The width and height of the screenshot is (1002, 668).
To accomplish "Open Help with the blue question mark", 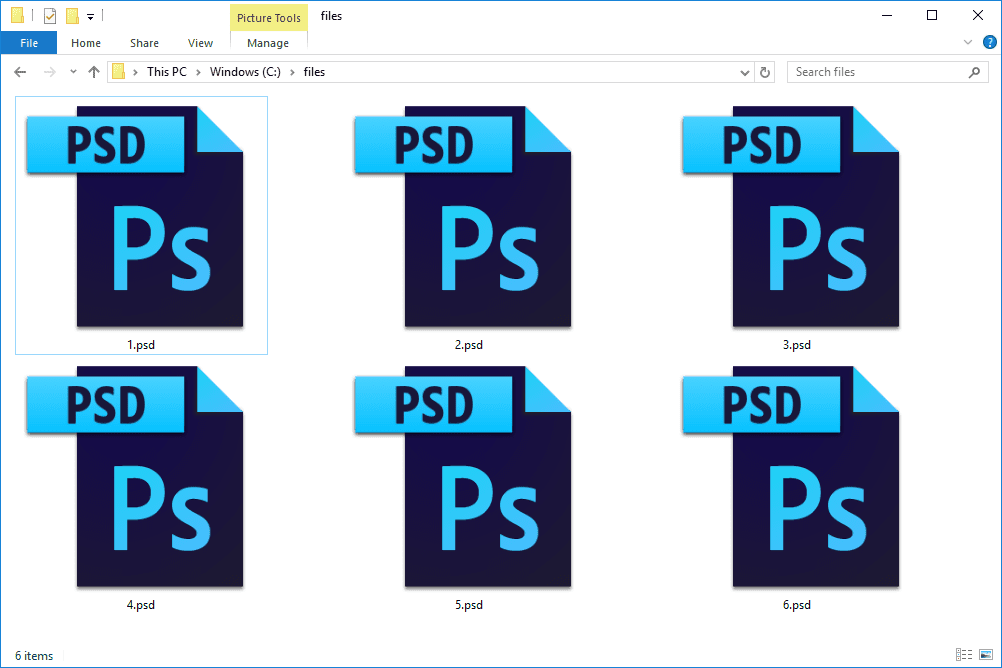I will coord(989,42).
